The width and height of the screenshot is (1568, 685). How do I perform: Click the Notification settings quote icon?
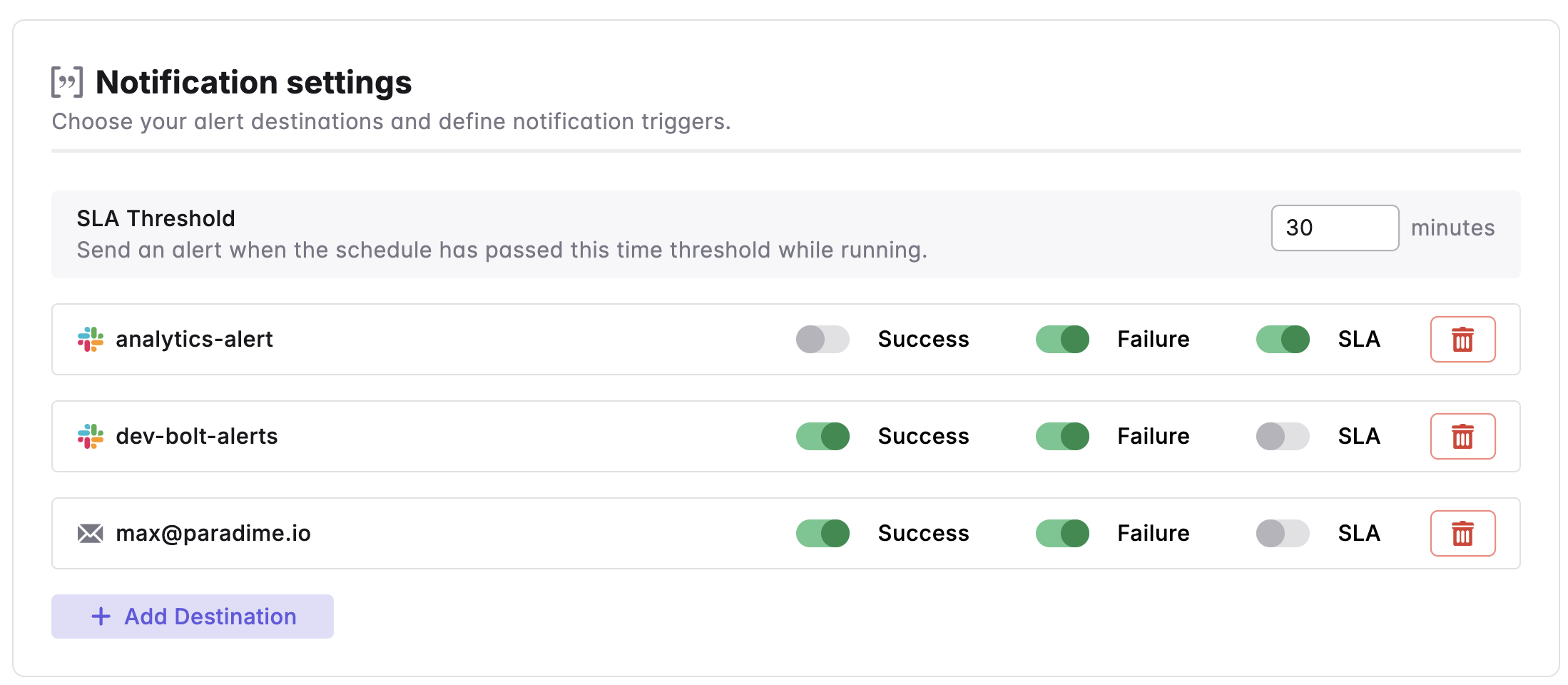pos(67,82)
